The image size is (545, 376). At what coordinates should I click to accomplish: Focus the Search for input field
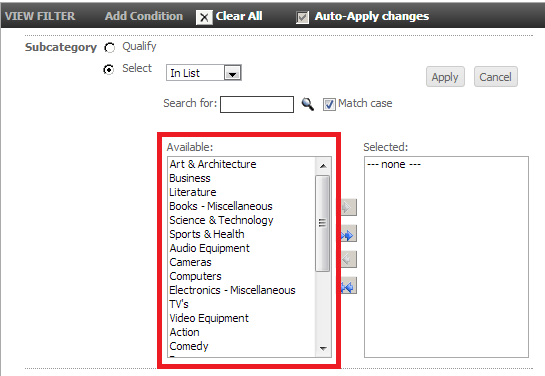pyautogui.click(x=257, y=104)
